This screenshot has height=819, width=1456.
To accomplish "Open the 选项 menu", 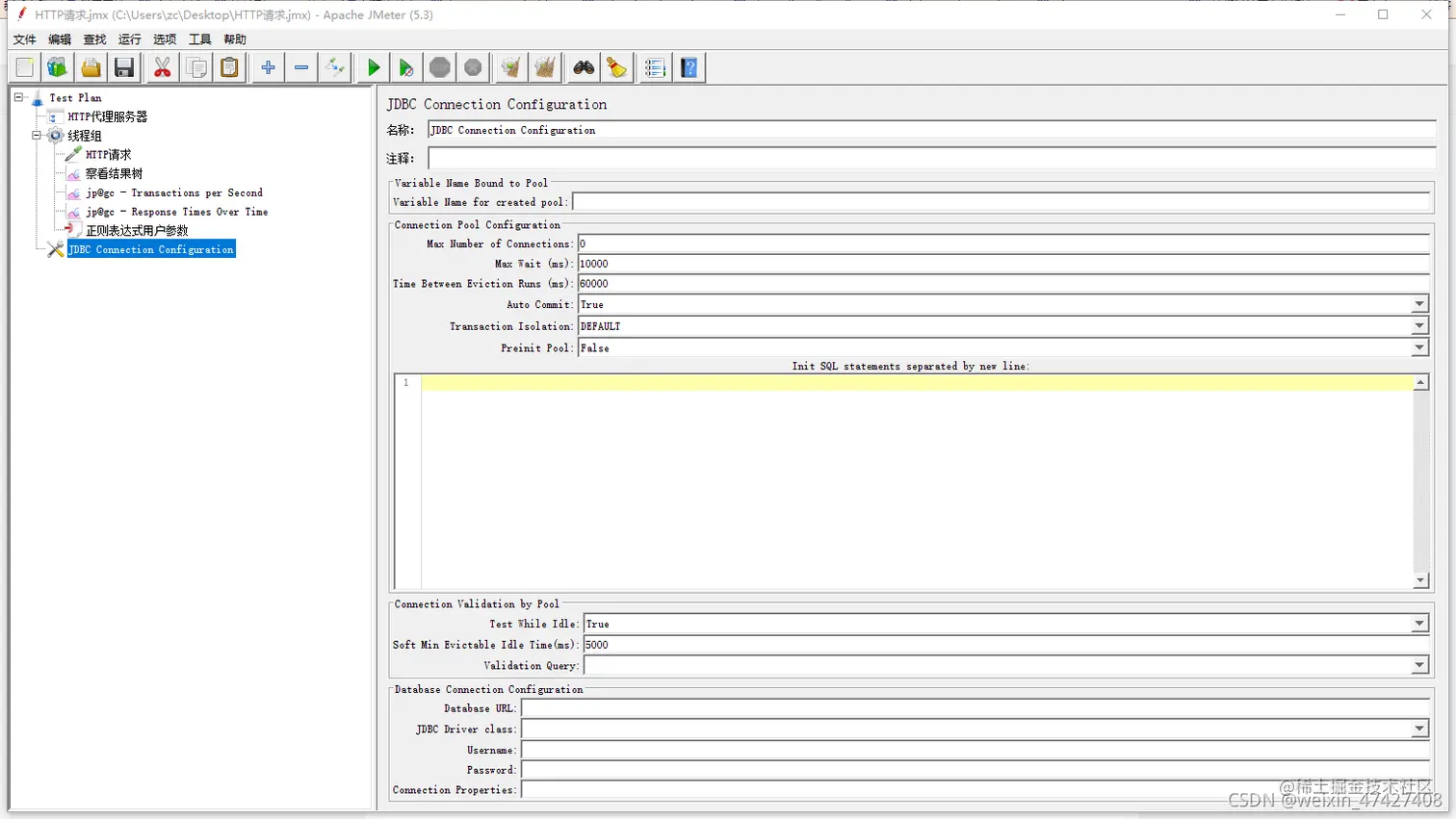I will pos(165,39).
